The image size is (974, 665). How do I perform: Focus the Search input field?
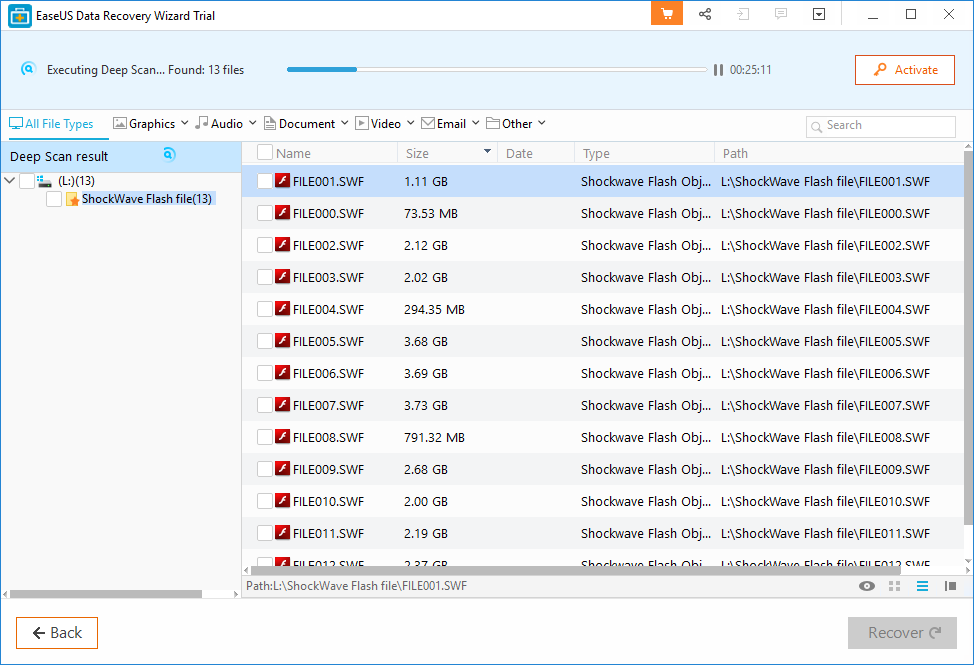coord(880,127)
